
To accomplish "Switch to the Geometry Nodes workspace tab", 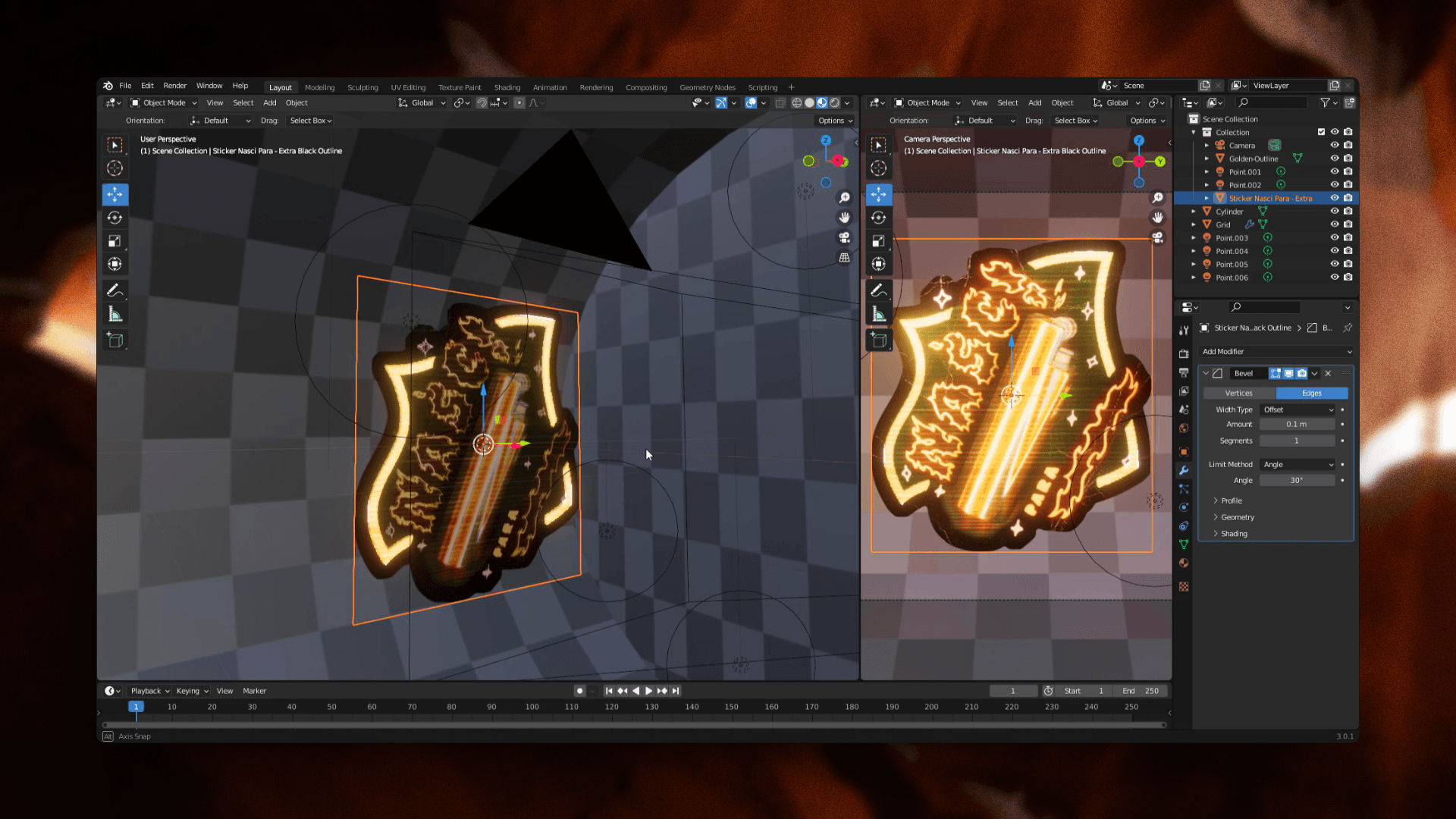I will 707,87.
